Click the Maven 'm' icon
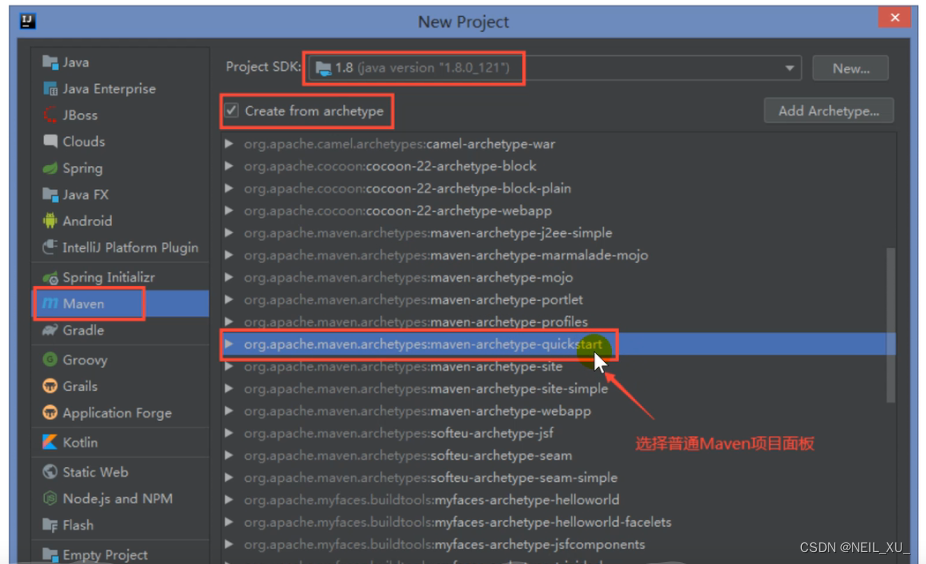This screenshot has height=564, width=926. click(x=50, y=304)
